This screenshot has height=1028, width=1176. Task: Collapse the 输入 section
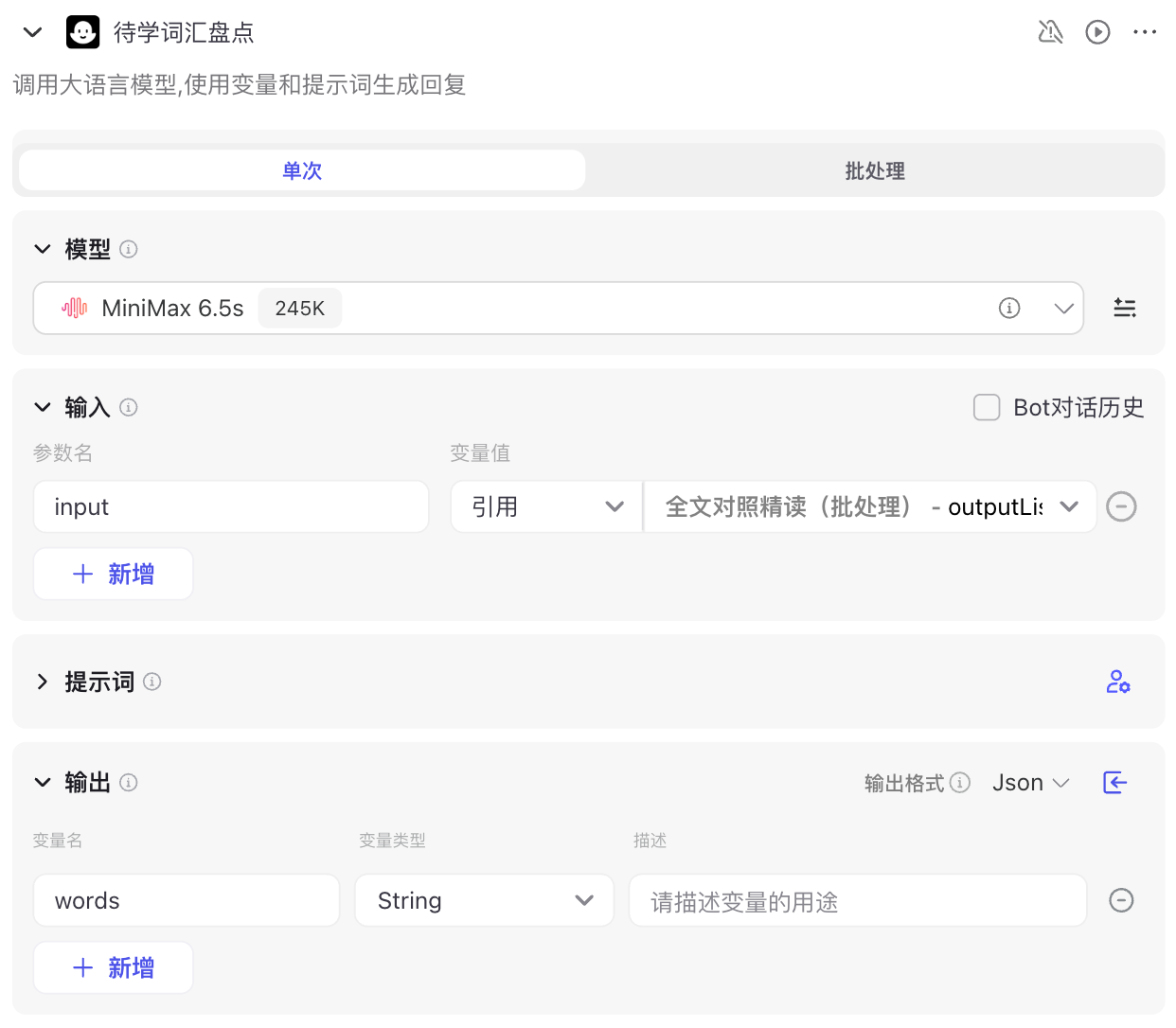[42, 407]
